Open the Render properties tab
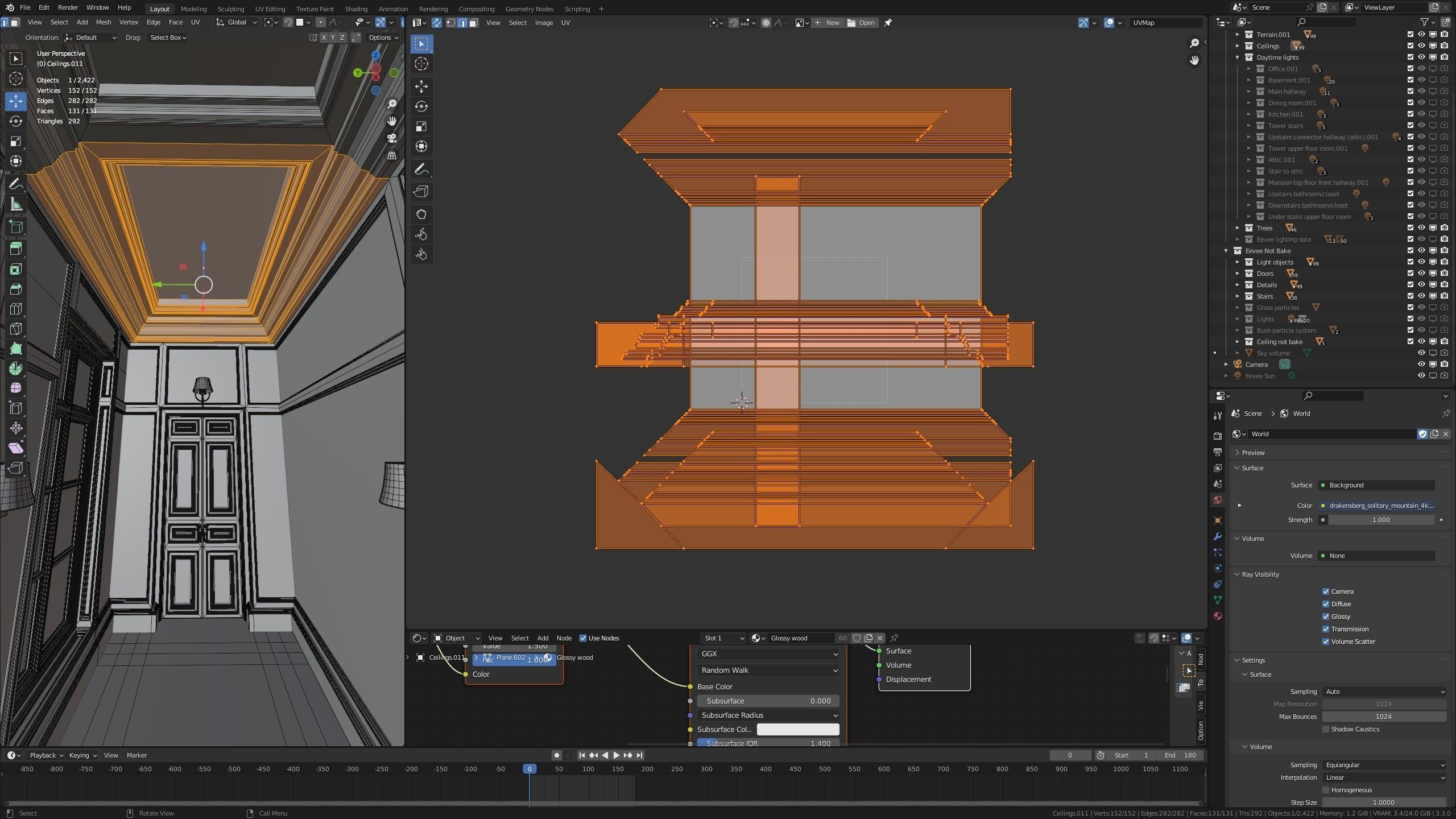The image size is (1456, 819). 1218,436
